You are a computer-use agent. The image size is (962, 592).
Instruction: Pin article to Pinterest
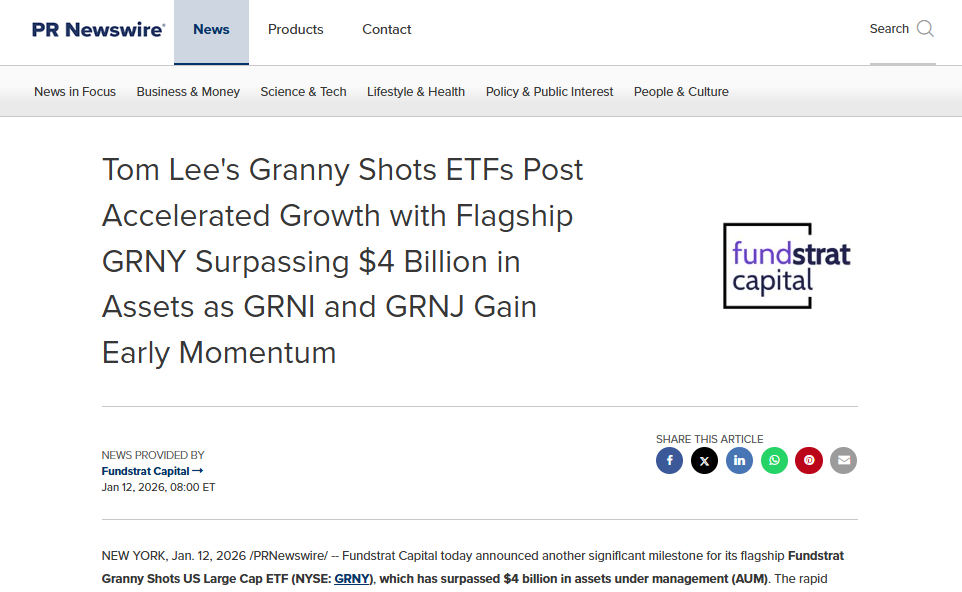809,461
